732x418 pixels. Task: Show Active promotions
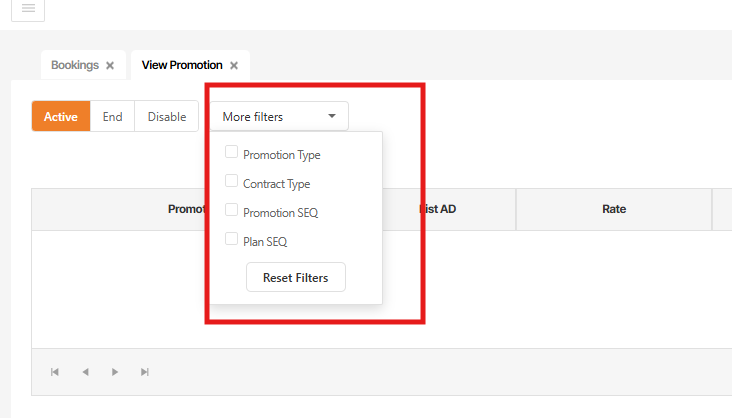(x=61, y=116)
